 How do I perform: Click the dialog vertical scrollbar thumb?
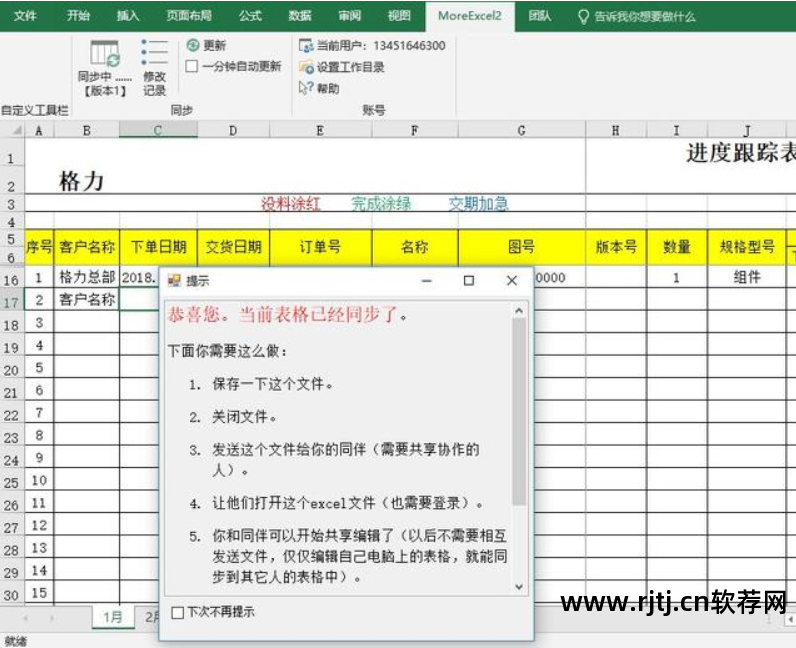point(519,411)
